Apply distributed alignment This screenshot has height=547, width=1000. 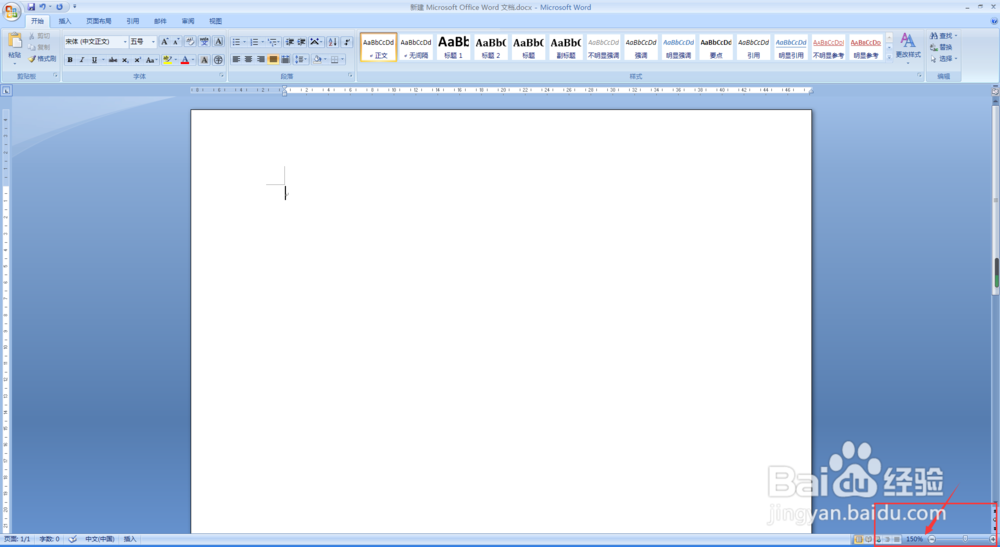[x=286, y=59]
